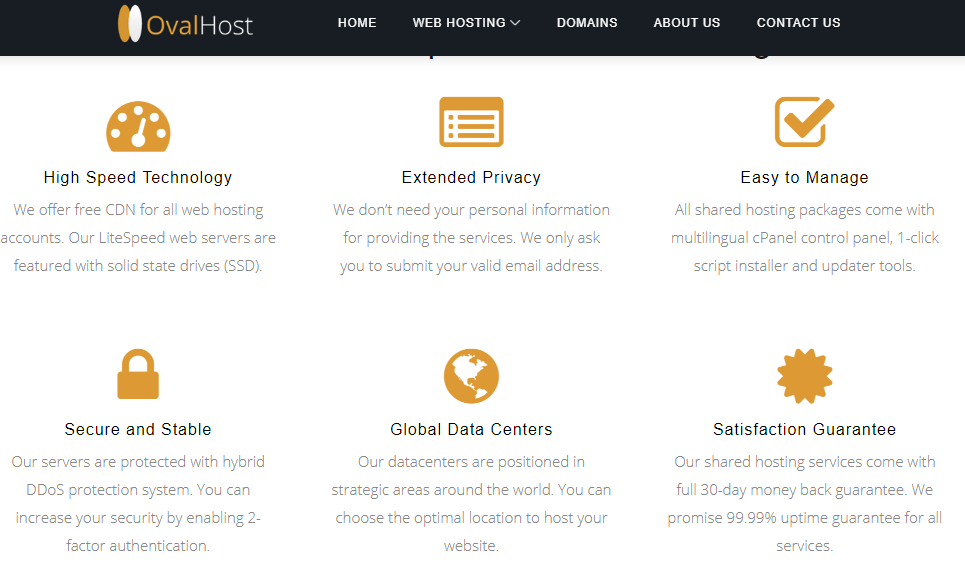
Task: Open the Home menu item
Action: [357, 23]
